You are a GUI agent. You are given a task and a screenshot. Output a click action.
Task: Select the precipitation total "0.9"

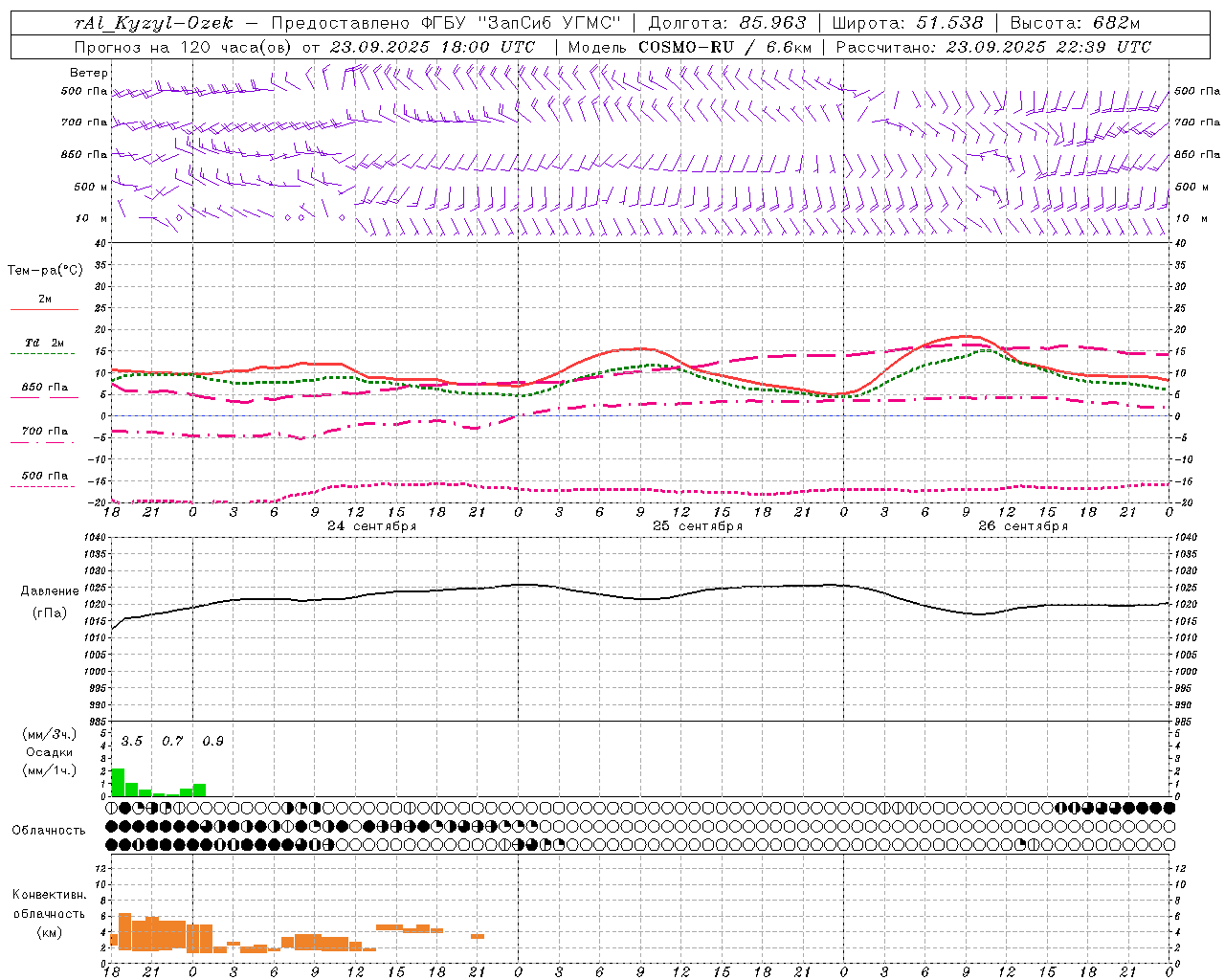tap(212, 741)
